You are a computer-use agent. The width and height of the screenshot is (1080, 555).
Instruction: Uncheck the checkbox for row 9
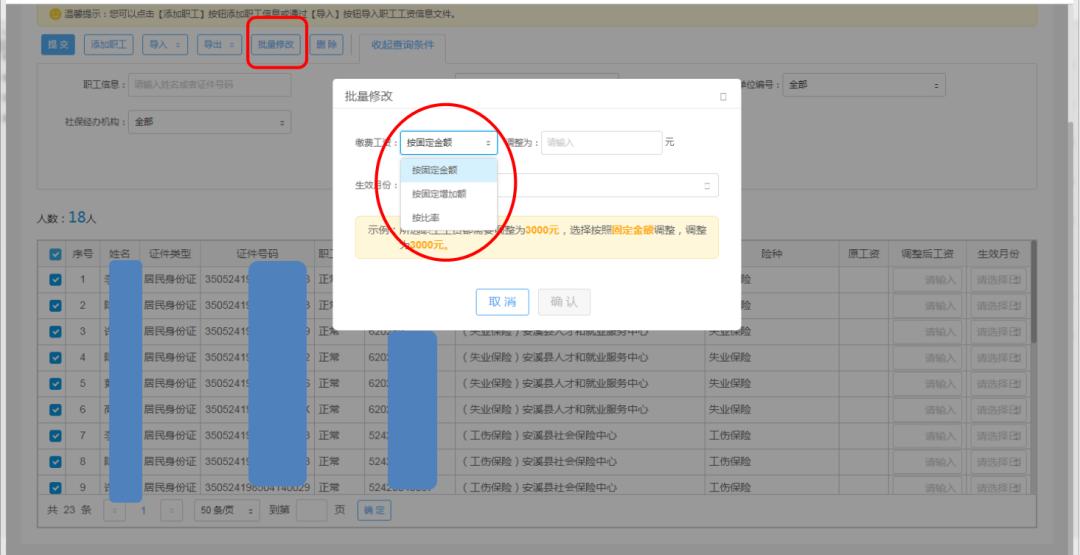click(56, 488)
